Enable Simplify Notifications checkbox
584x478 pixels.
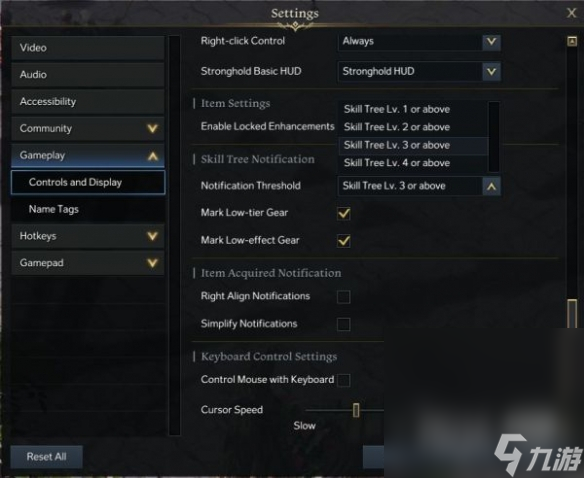343,324
